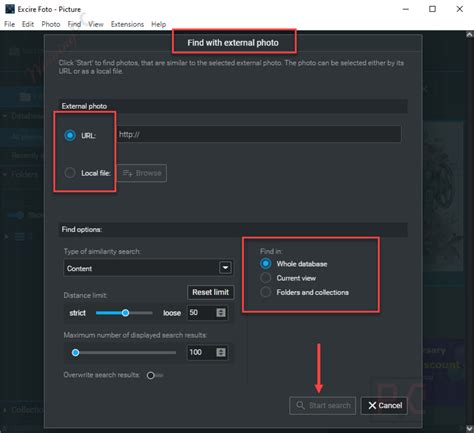Click the Excire Foto app icon in title bar

coord(10,9)
